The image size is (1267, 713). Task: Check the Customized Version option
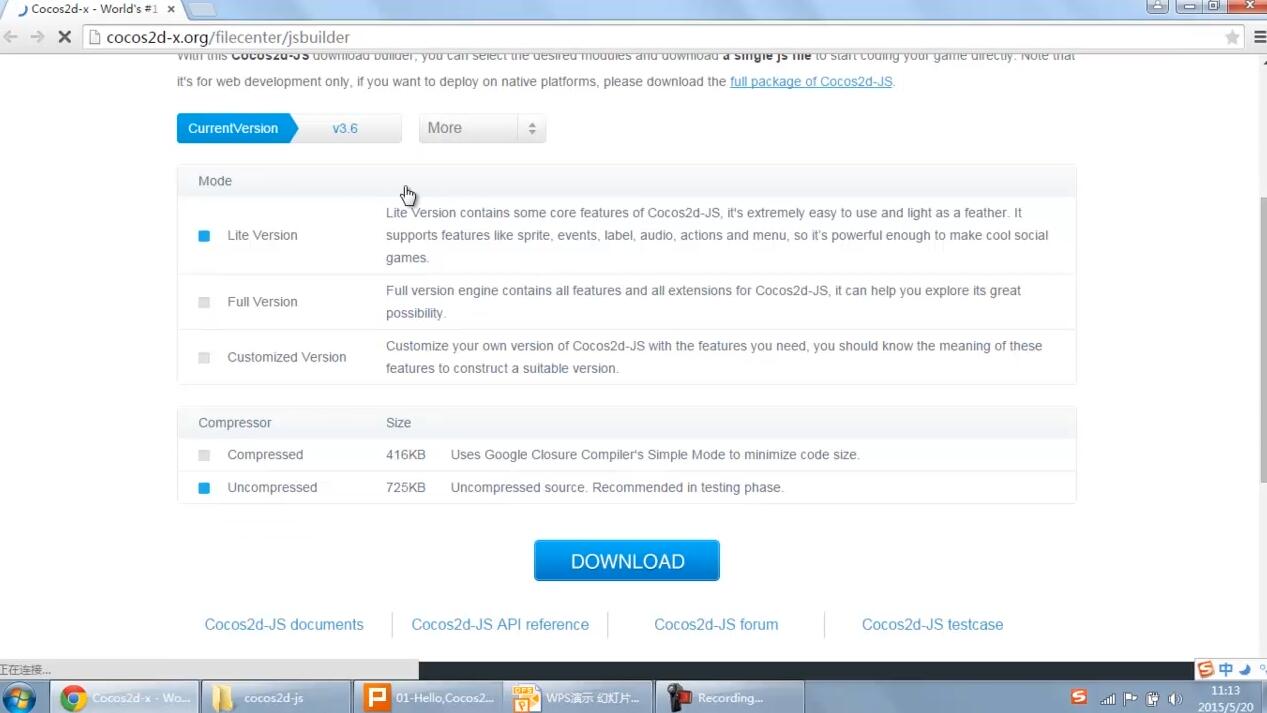pyautogui.click(x=204, y=358)
